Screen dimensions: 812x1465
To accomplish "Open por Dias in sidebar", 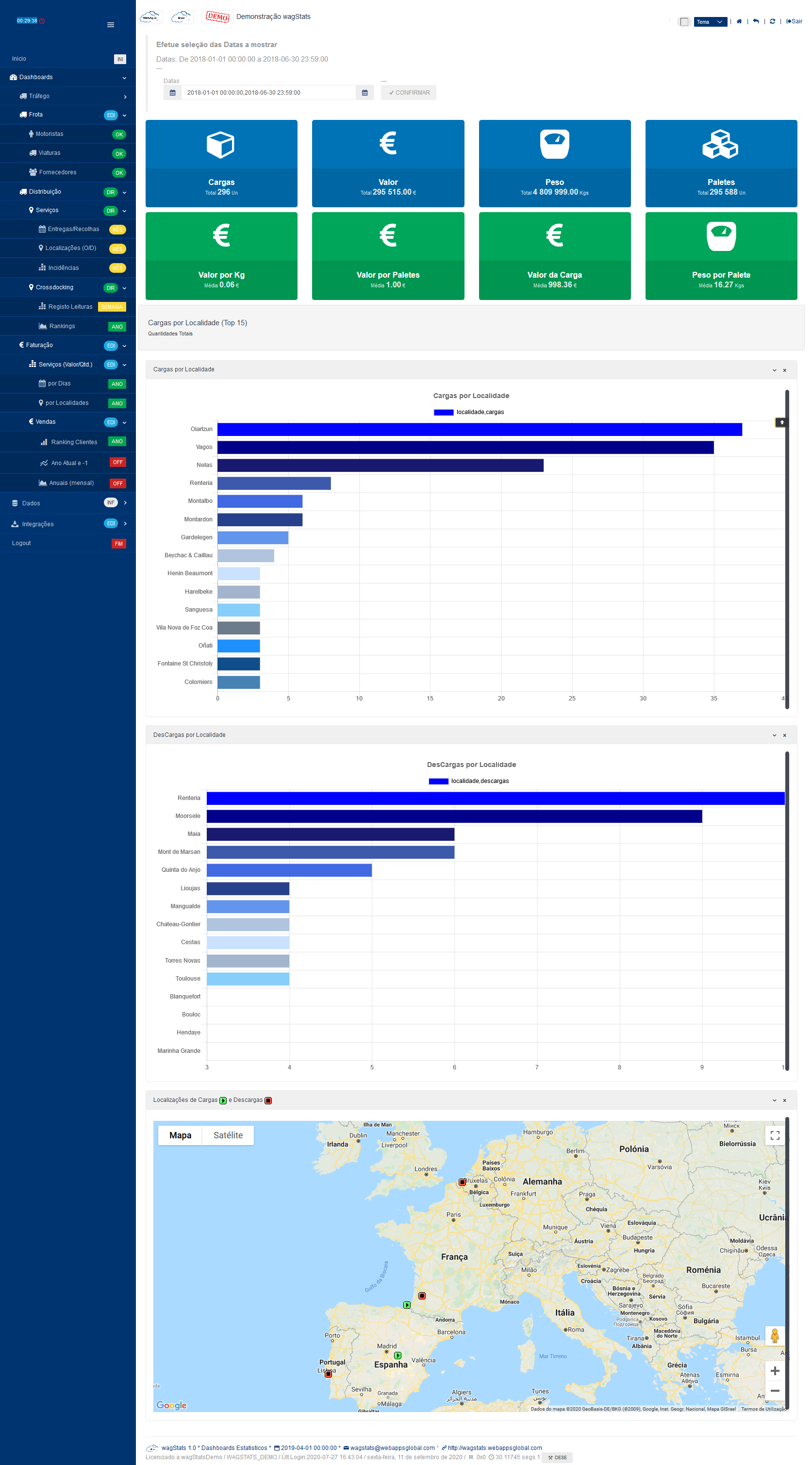I will click(x=67, y=384).
